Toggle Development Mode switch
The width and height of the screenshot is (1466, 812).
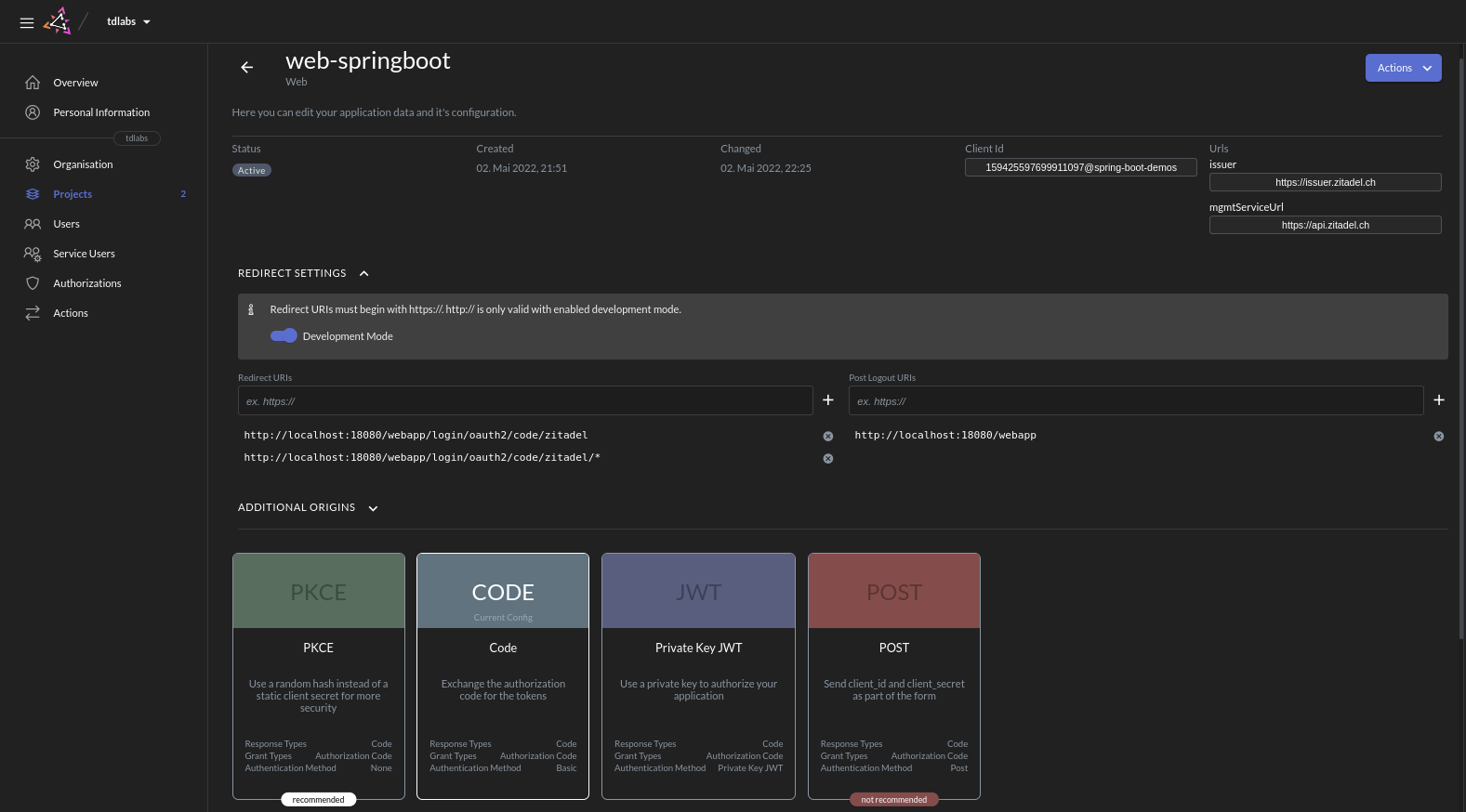click(x=284, y=336)
